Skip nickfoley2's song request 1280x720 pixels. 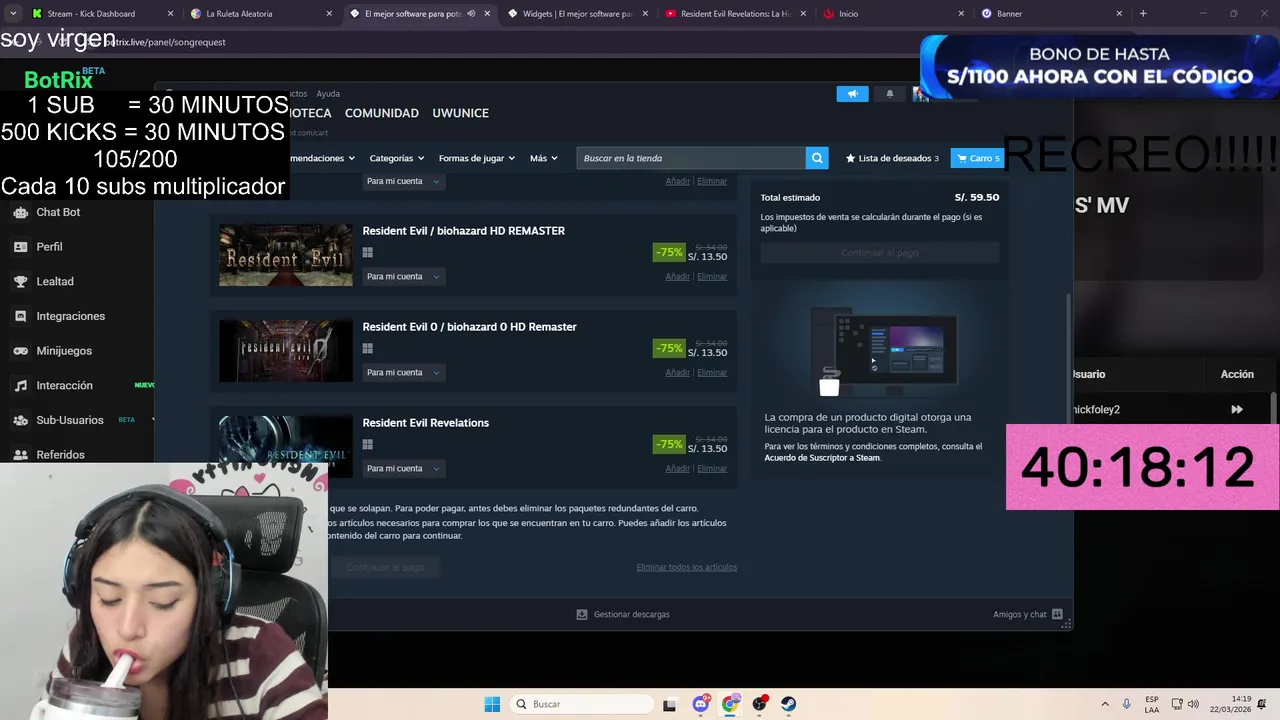coord(1237,409)
